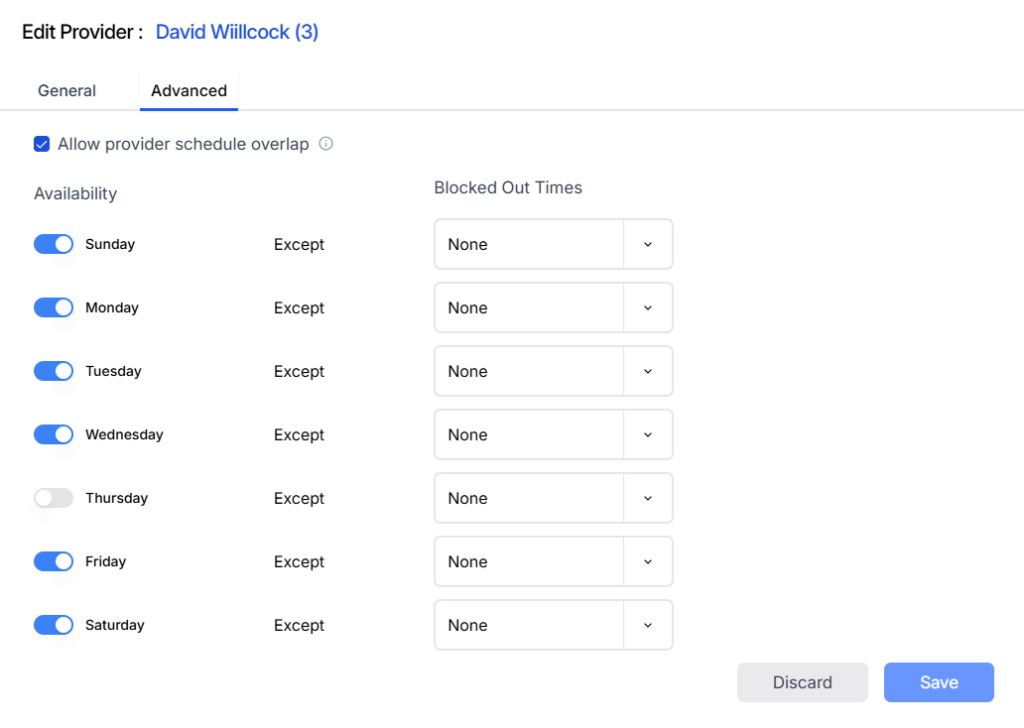This screenshot has width=1024, height=728.
Task: Disable the Monday availability switch
Action: click(54, 308)
